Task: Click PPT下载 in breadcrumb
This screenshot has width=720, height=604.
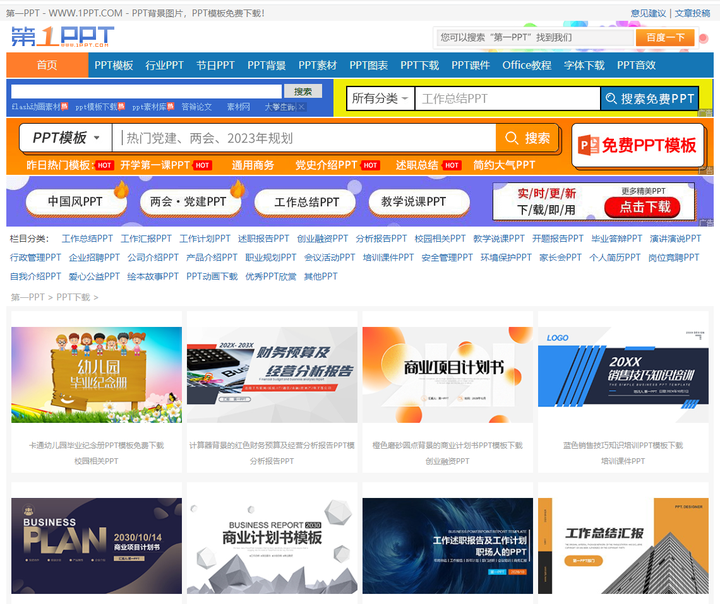Action: coord(73,297)
